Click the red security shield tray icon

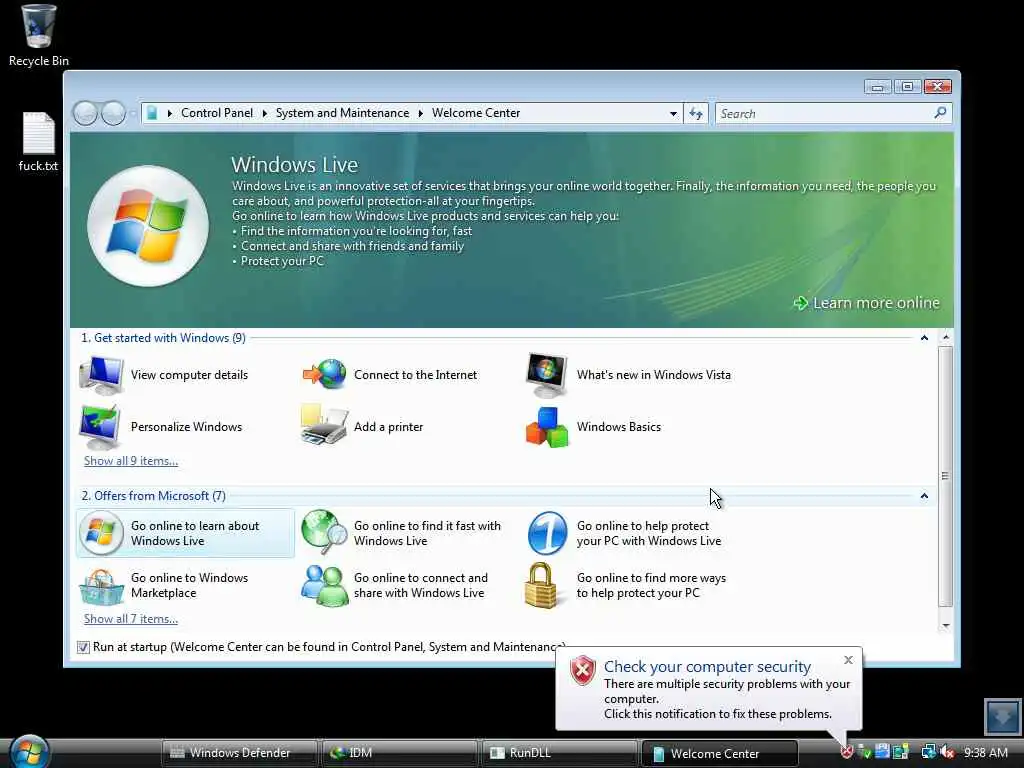(x=846, y=752)
